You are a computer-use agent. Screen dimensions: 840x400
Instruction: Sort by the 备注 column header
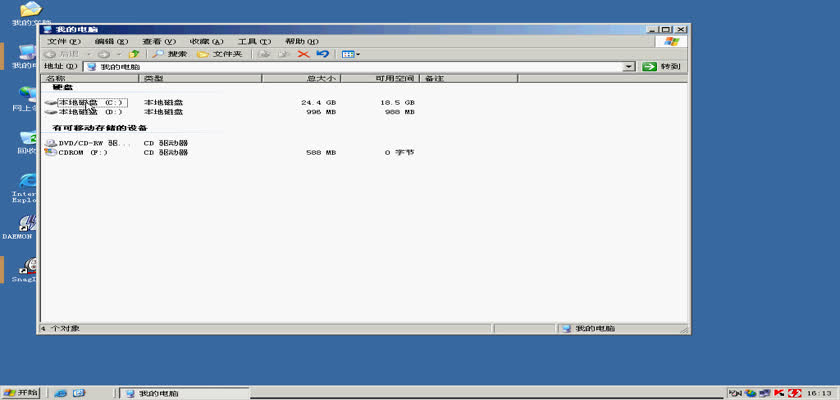pyautogui.click(x=469, y=78)
